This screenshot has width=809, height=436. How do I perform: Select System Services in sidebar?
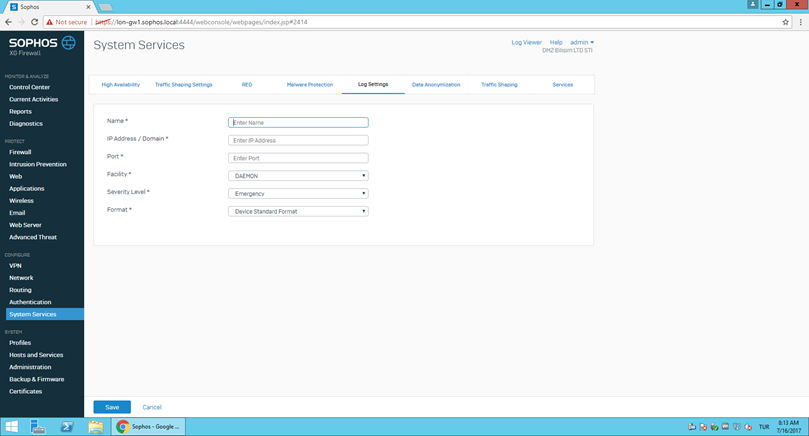(45, 314)
